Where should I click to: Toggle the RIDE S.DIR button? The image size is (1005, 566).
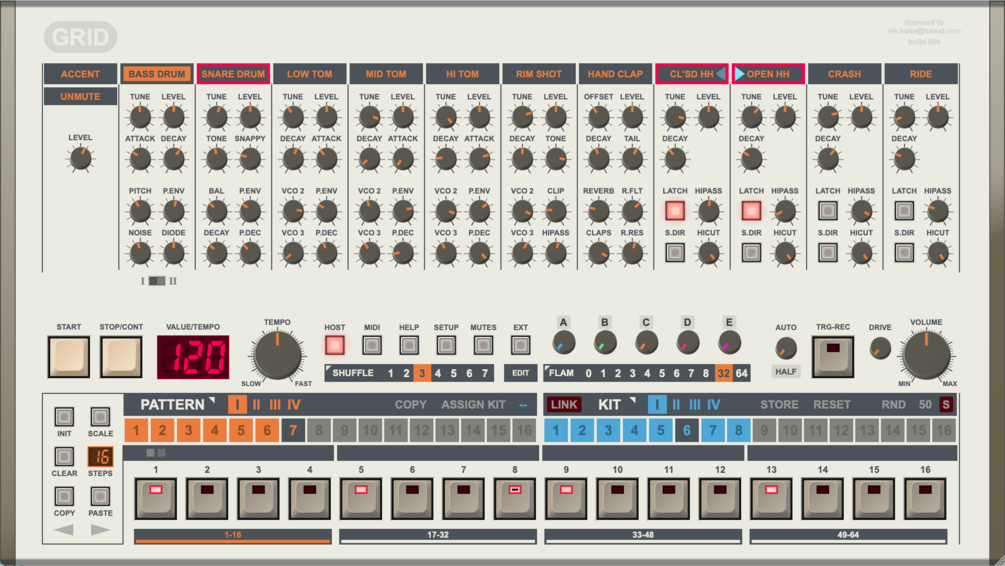tap(904, 253)
